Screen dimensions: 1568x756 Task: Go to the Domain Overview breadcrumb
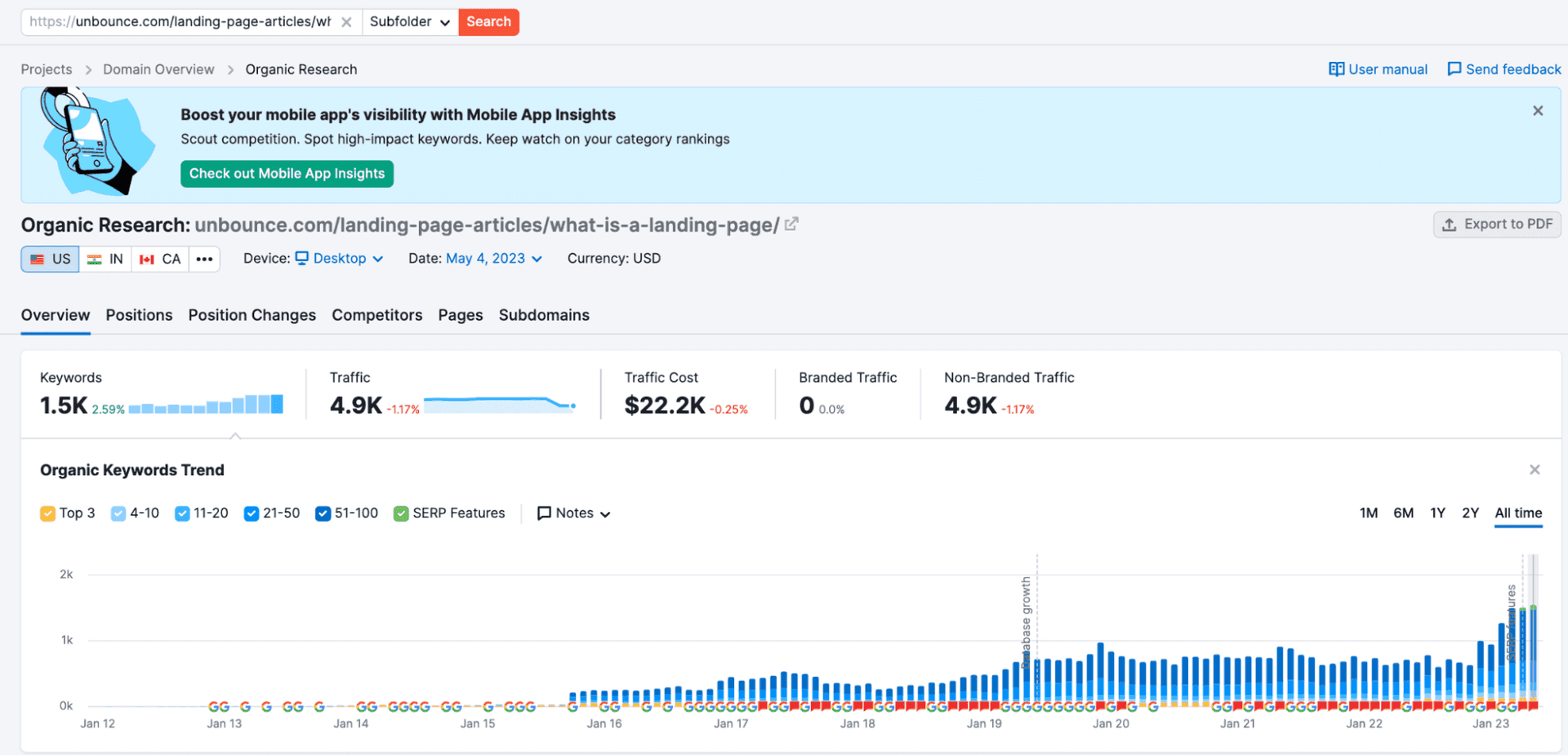pos(158,69)
